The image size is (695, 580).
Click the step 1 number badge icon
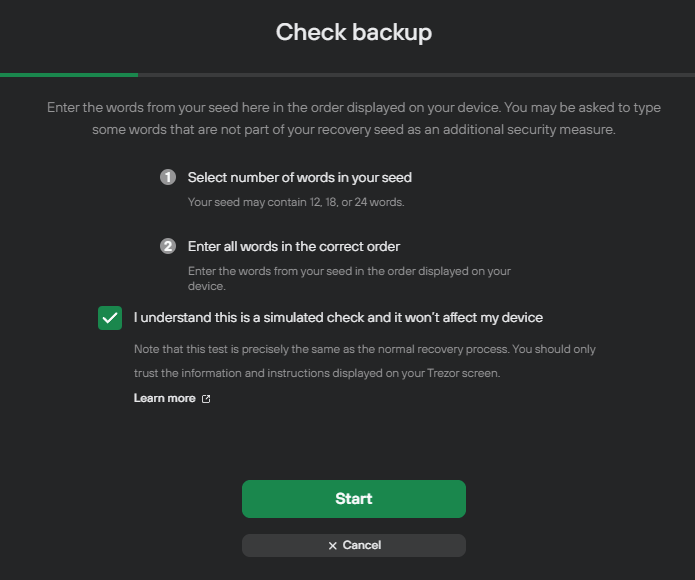pos(168,177)
